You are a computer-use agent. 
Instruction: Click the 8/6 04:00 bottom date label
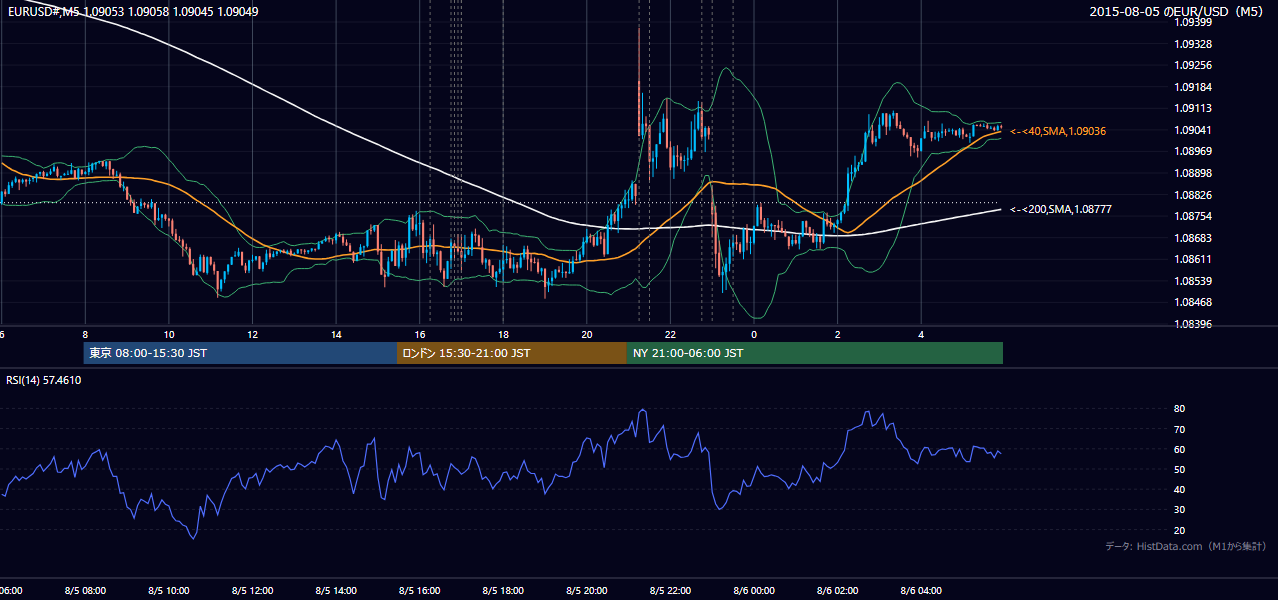pos(920,591)
